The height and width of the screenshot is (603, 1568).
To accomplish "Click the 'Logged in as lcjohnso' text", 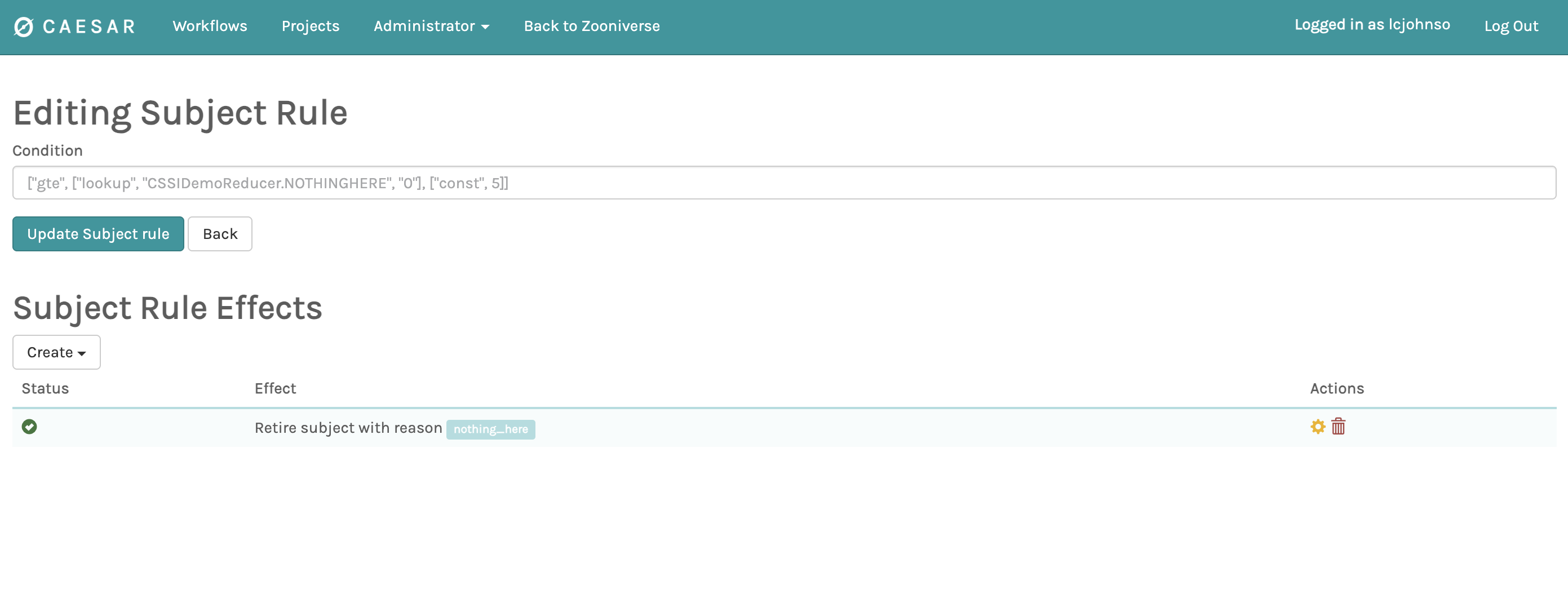I will click(1371, 25).
